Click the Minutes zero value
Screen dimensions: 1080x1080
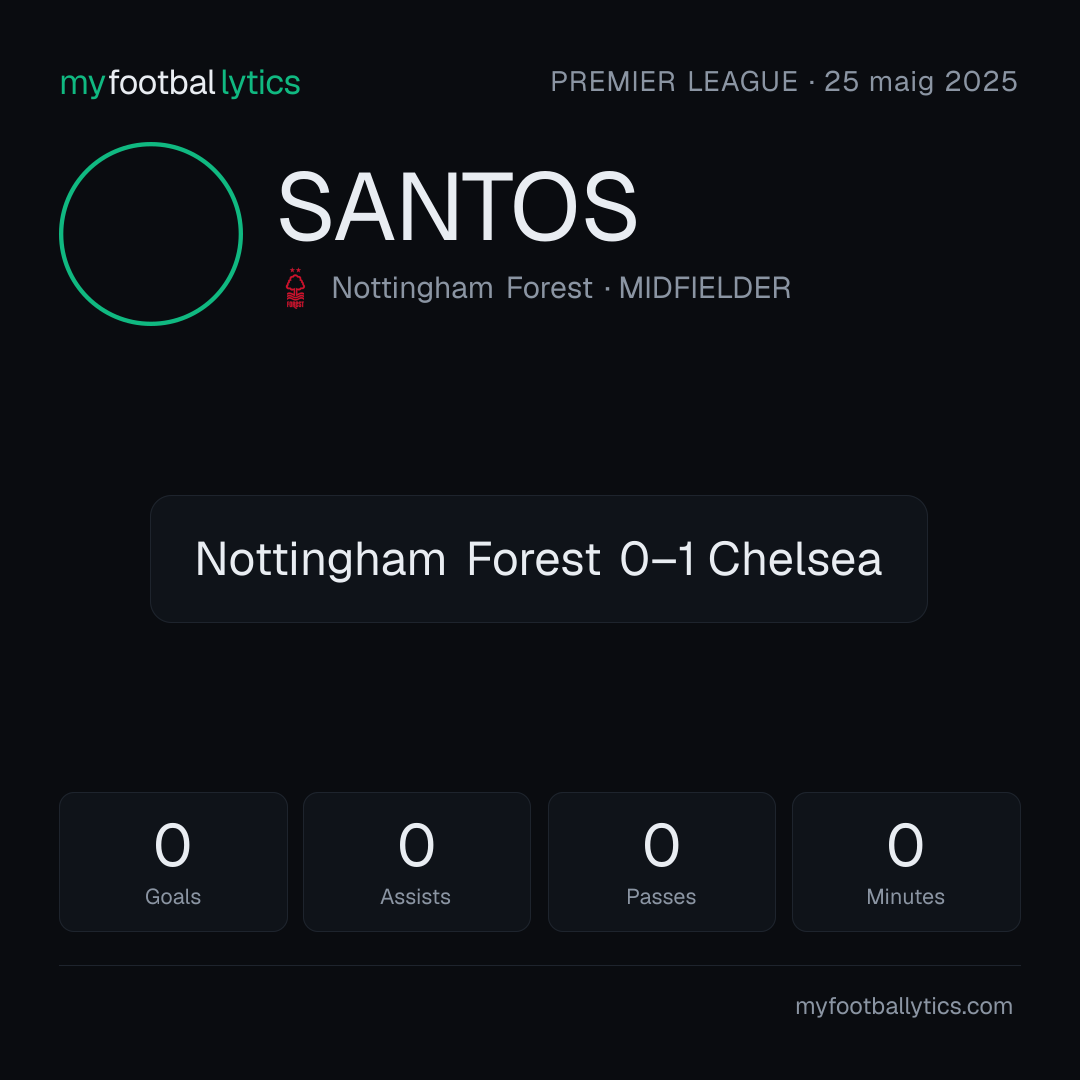(x=905, y=845)
